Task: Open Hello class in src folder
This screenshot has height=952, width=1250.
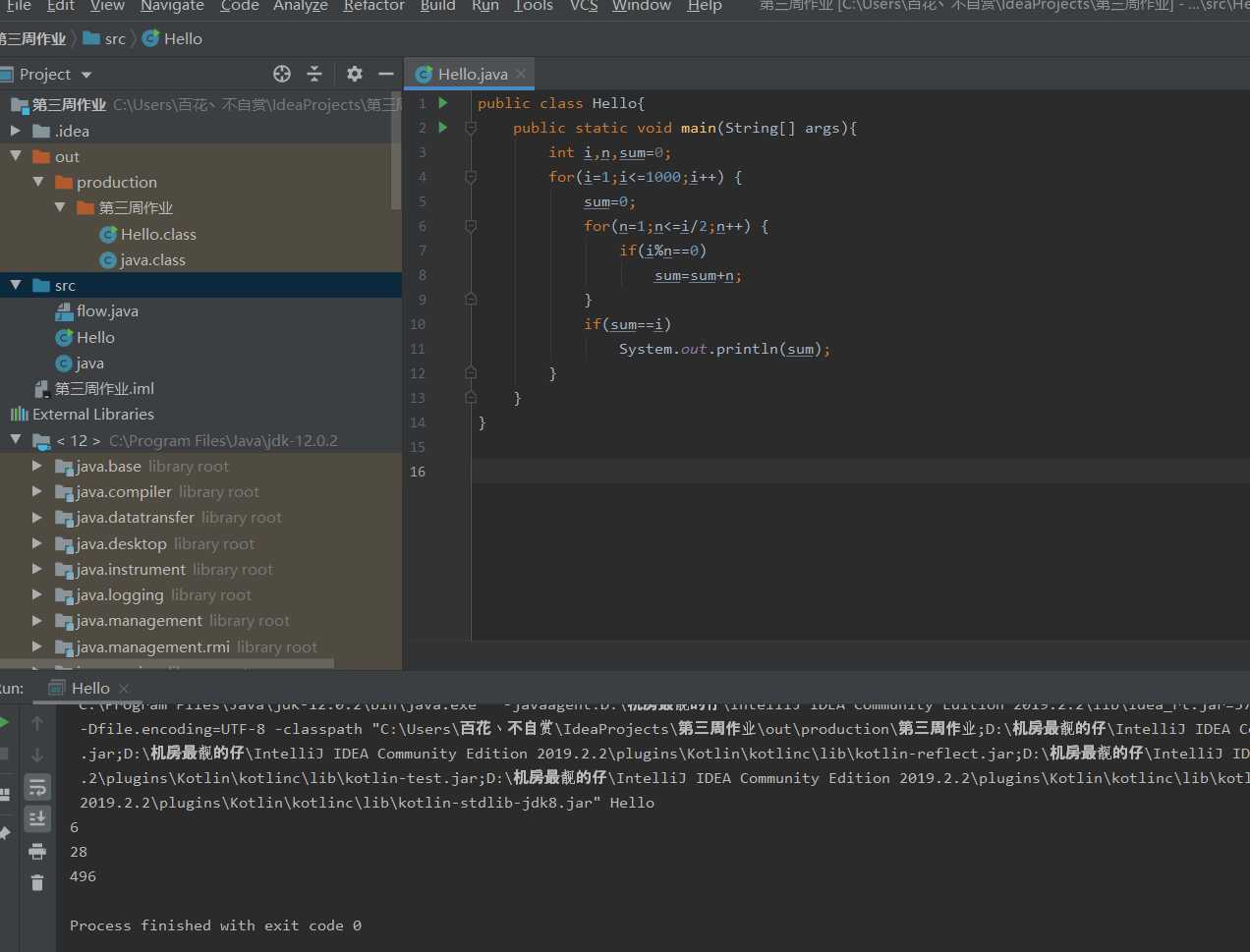Action: coord(85,337)
